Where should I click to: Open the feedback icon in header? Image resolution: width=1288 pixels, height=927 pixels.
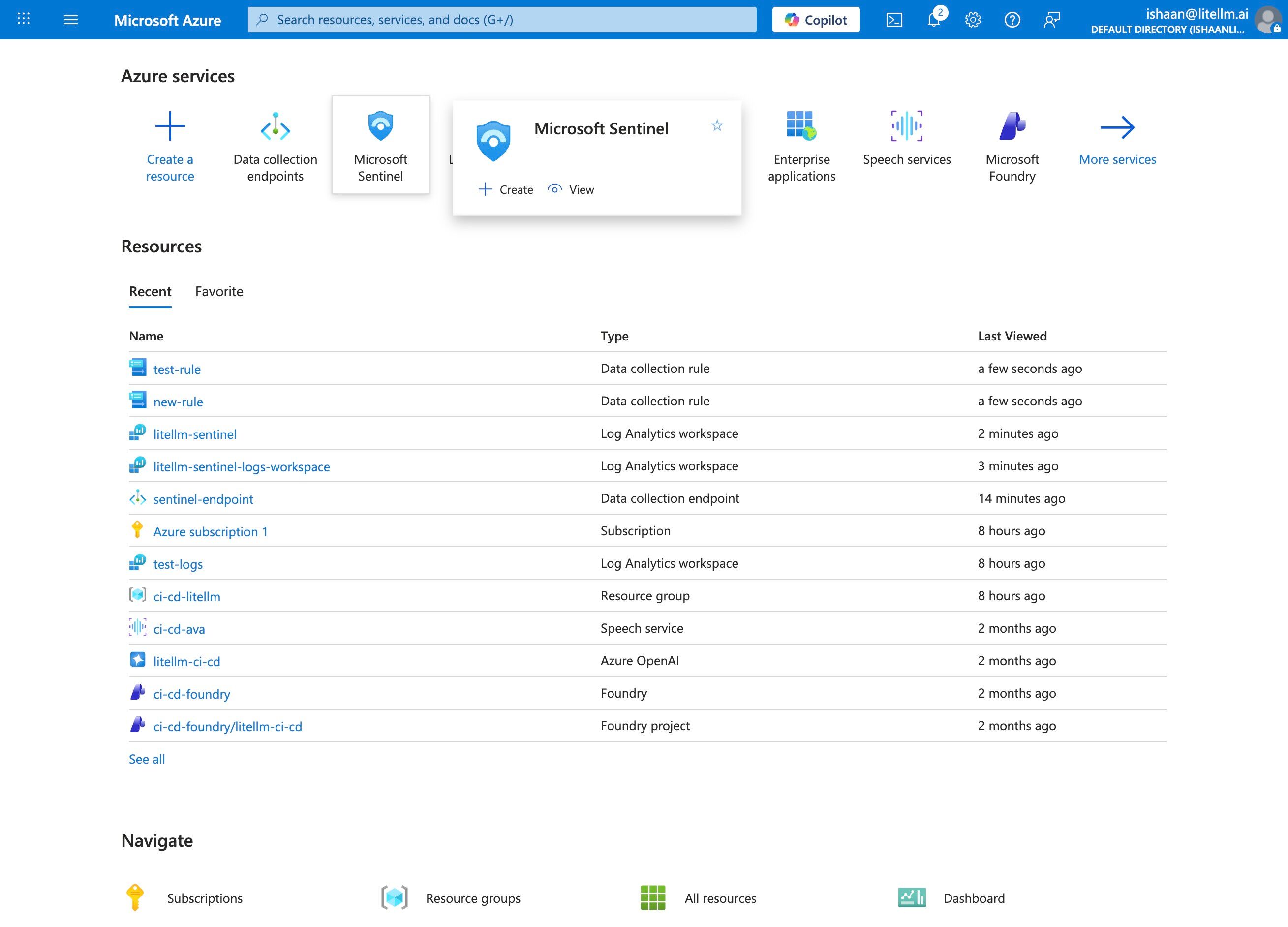1051,20
